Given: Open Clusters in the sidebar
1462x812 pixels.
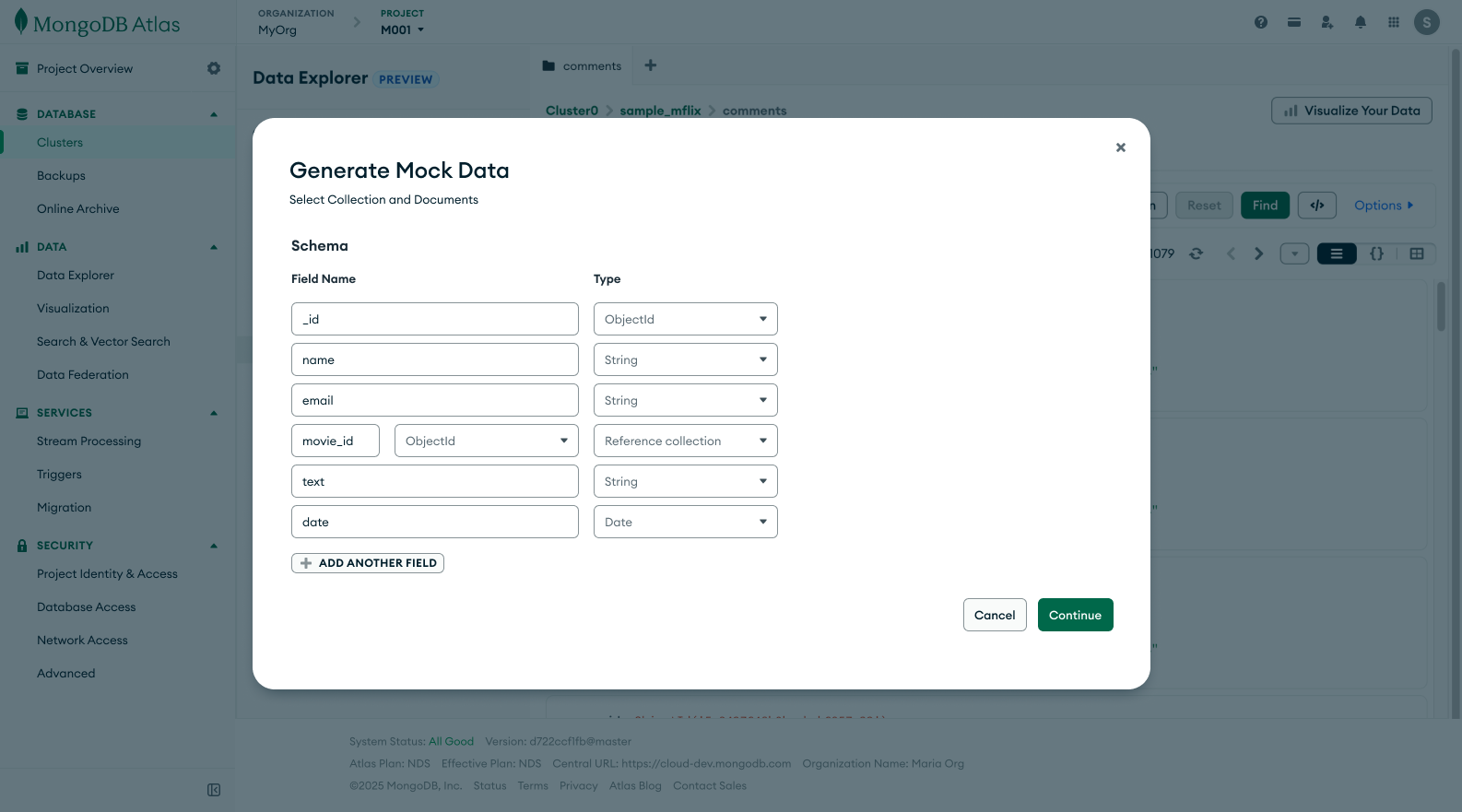Looking at the screenshot, I should (60, 143).
